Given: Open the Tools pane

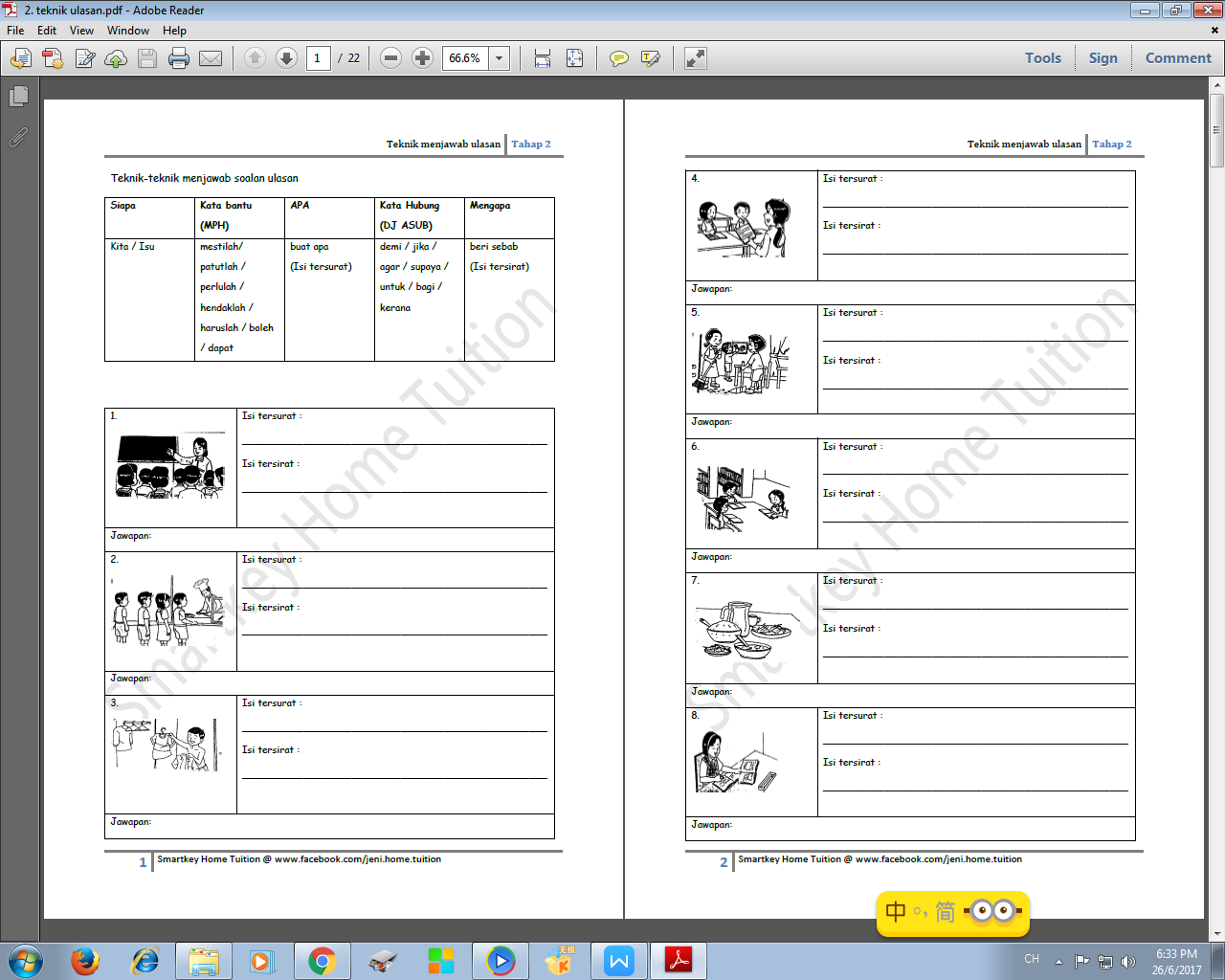Looking at the screenshot, I should click(x=1043, y=58).
